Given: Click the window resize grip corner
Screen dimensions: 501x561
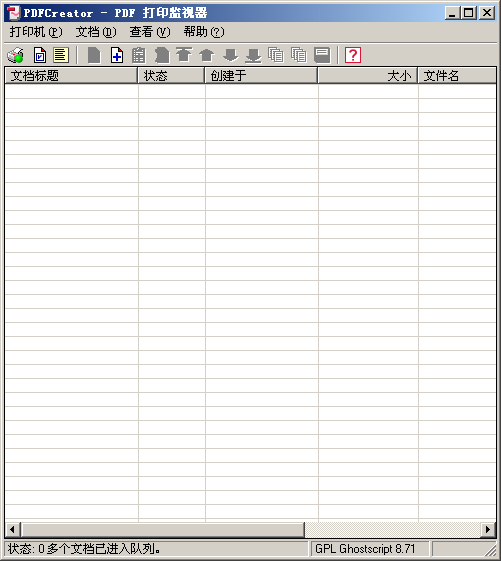Looking at the screenshot, I should [x=491, y=550].
